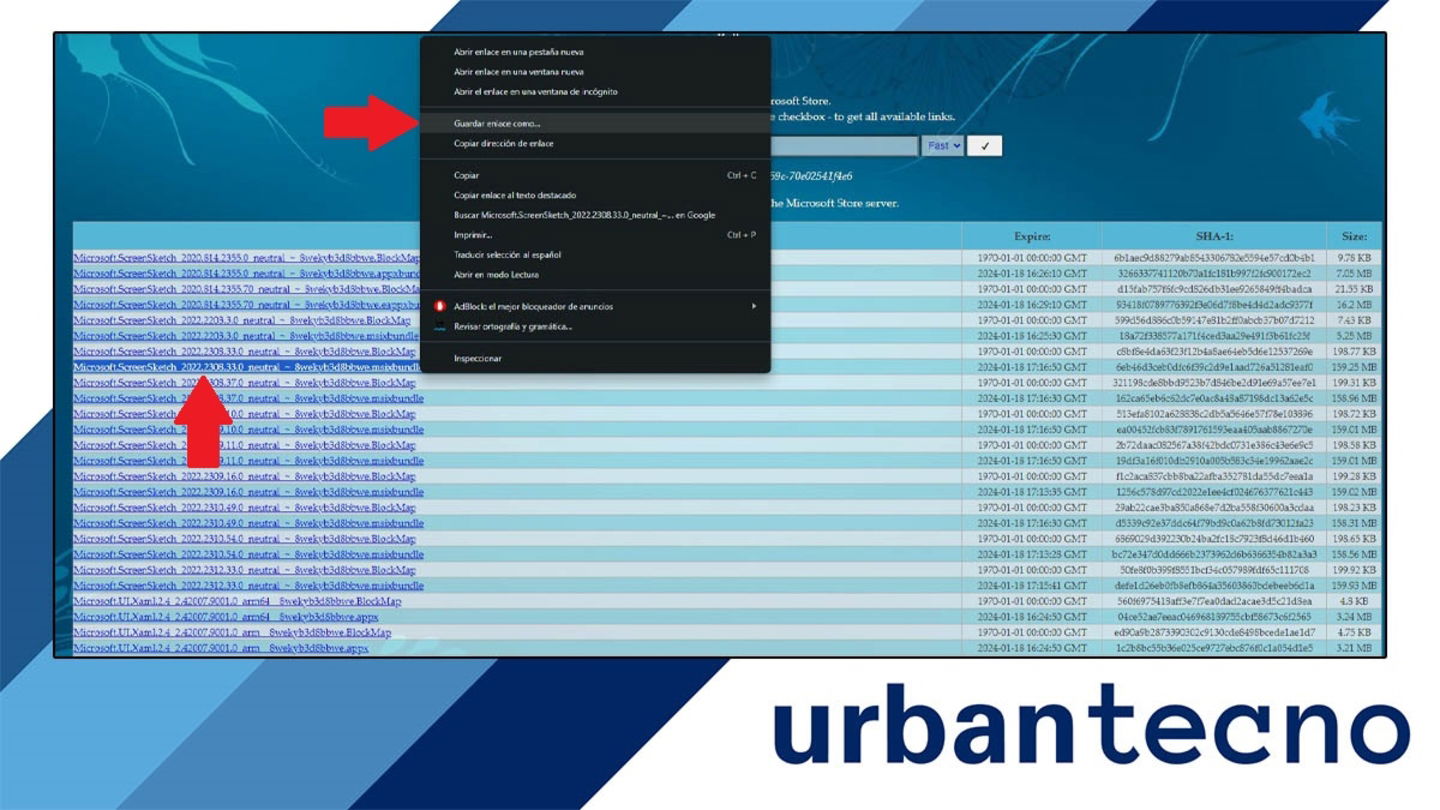Open ScreenSketch 2020.814.2355.70 BlockMap link
1440x810 pixels.
pyautogui.click(x=246, y=289)
